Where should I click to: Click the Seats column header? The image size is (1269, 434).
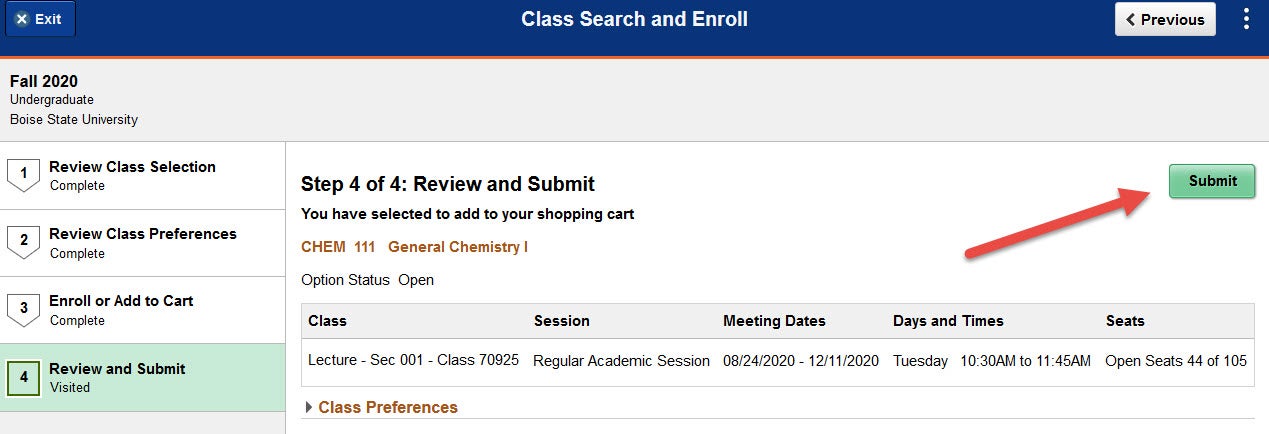pyautogui.click(x=1125, y=321)
